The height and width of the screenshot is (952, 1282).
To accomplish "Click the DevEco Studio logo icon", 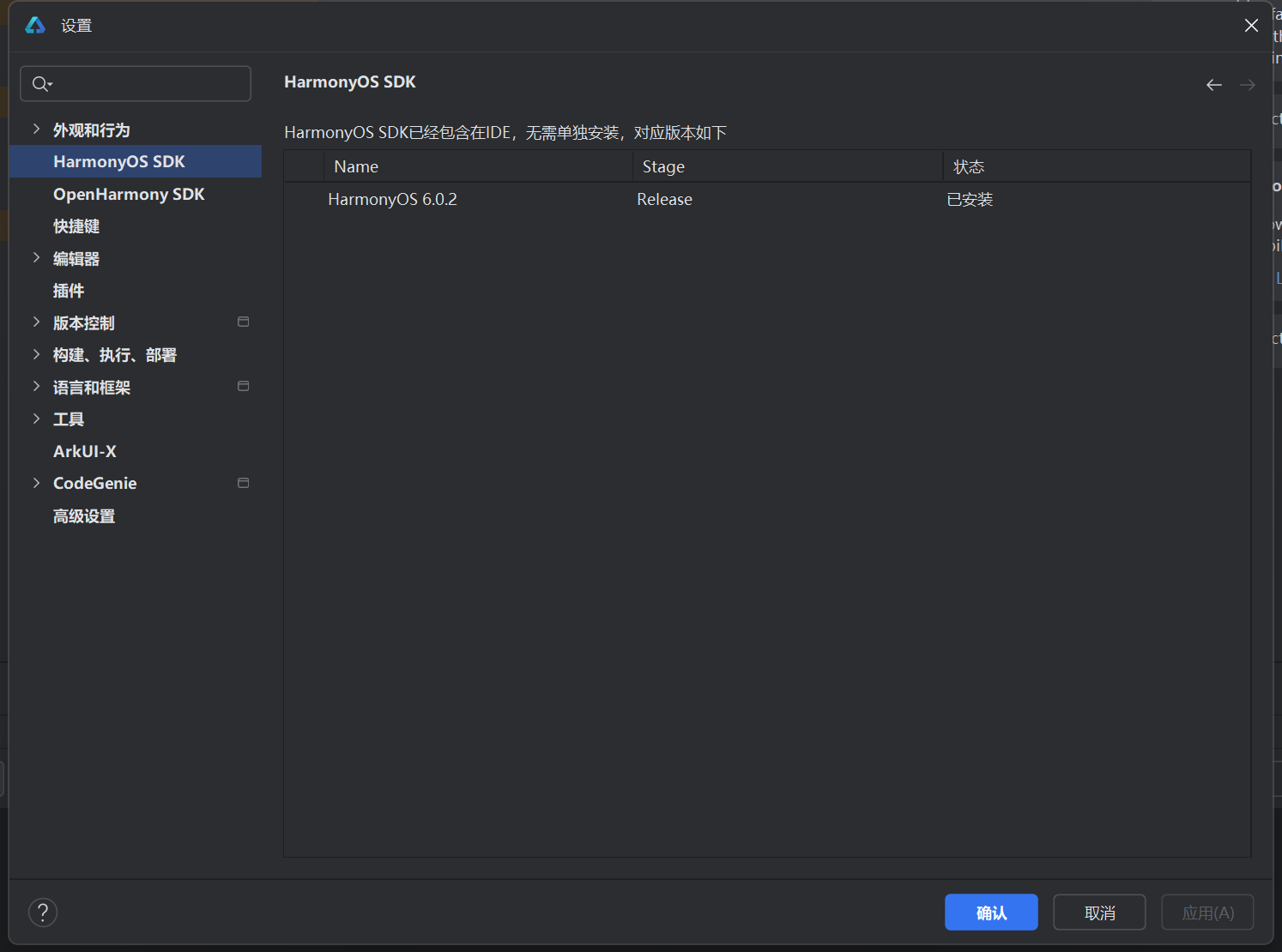I will click(35, 26).
